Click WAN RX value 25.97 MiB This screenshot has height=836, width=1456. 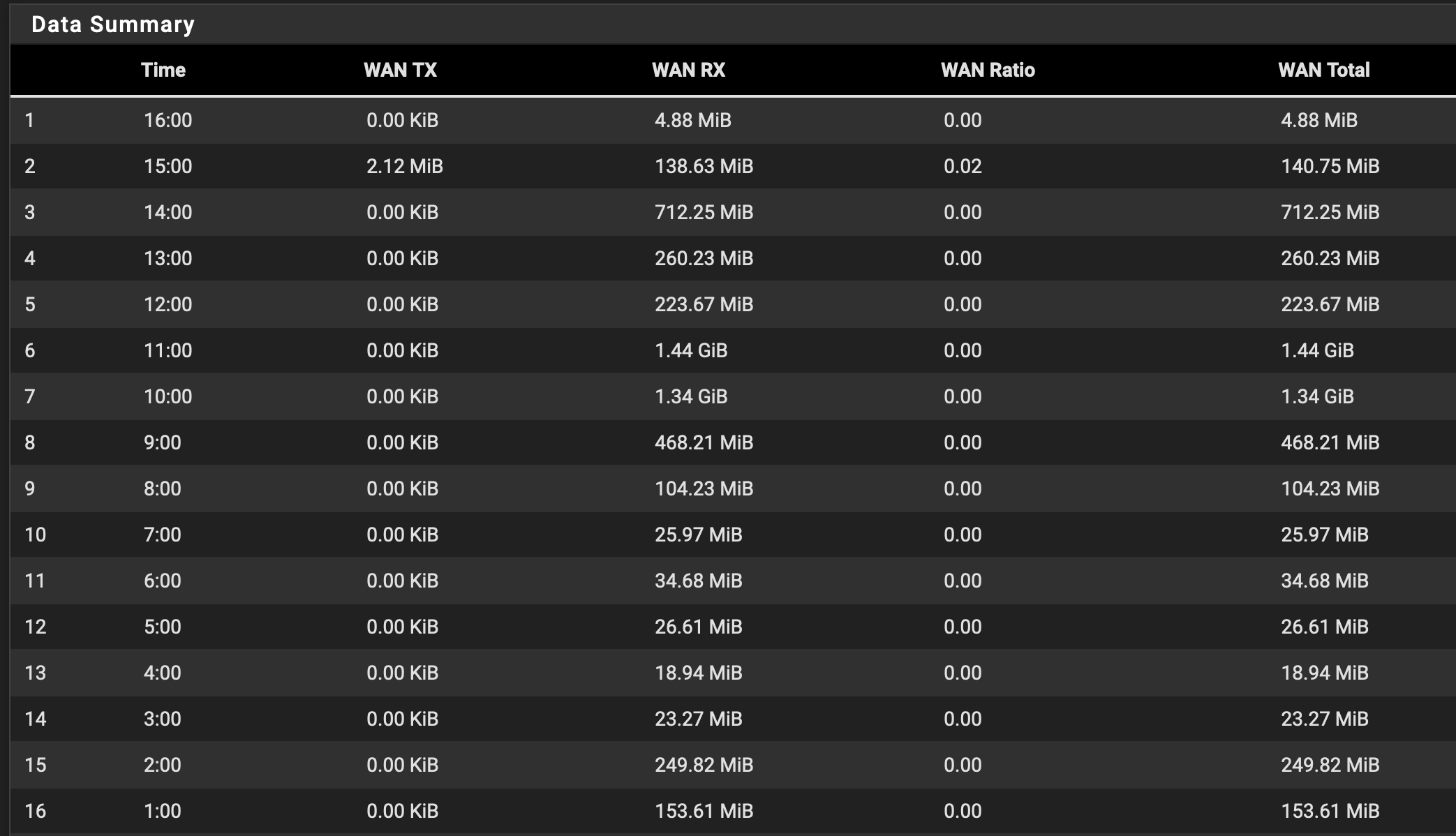click(x=698, y=535)
